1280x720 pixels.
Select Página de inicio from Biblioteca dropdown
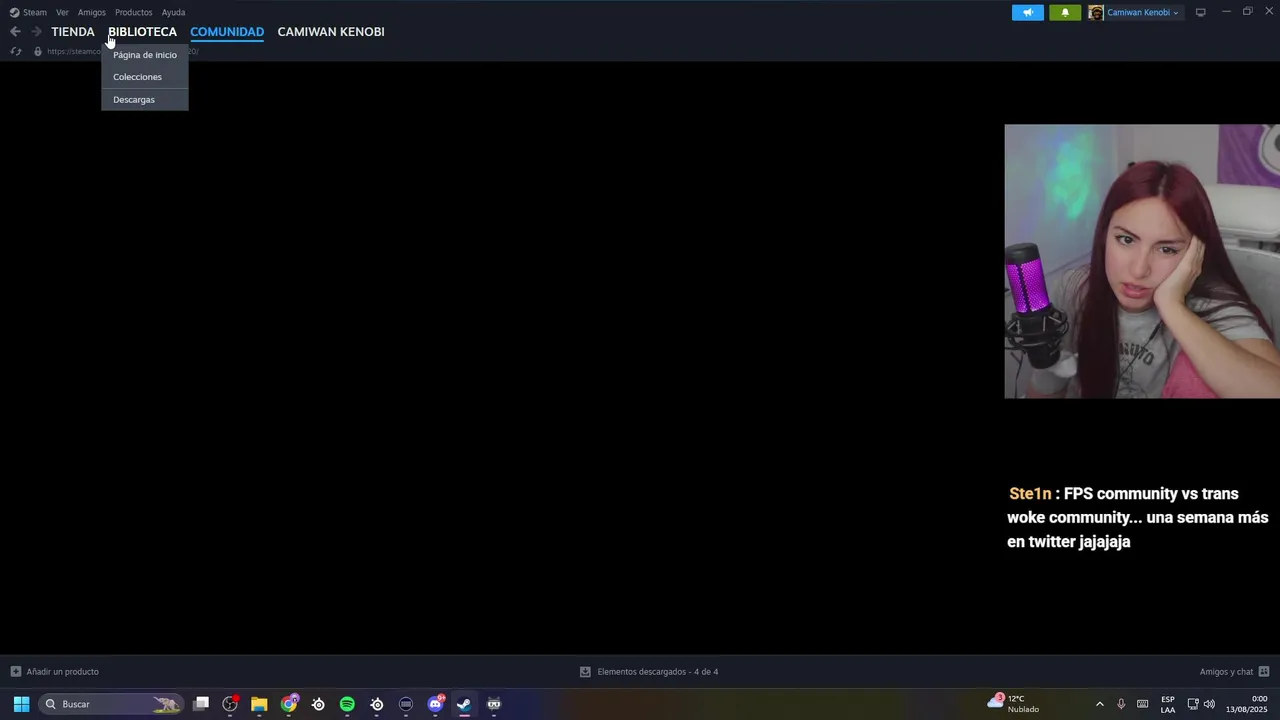pos(145,55)
